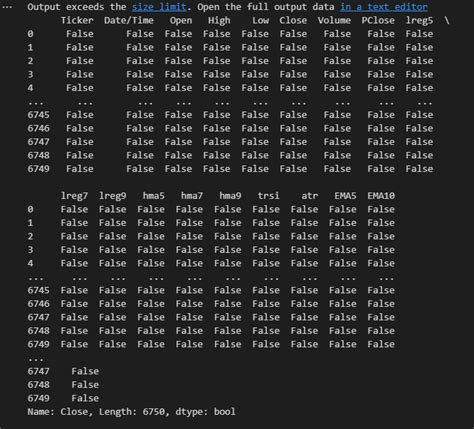Viewport: 474px width, 429px height.
Task: Click atr value 'False' in row 2
Action: pyautogui.click(x=304, y=236)
